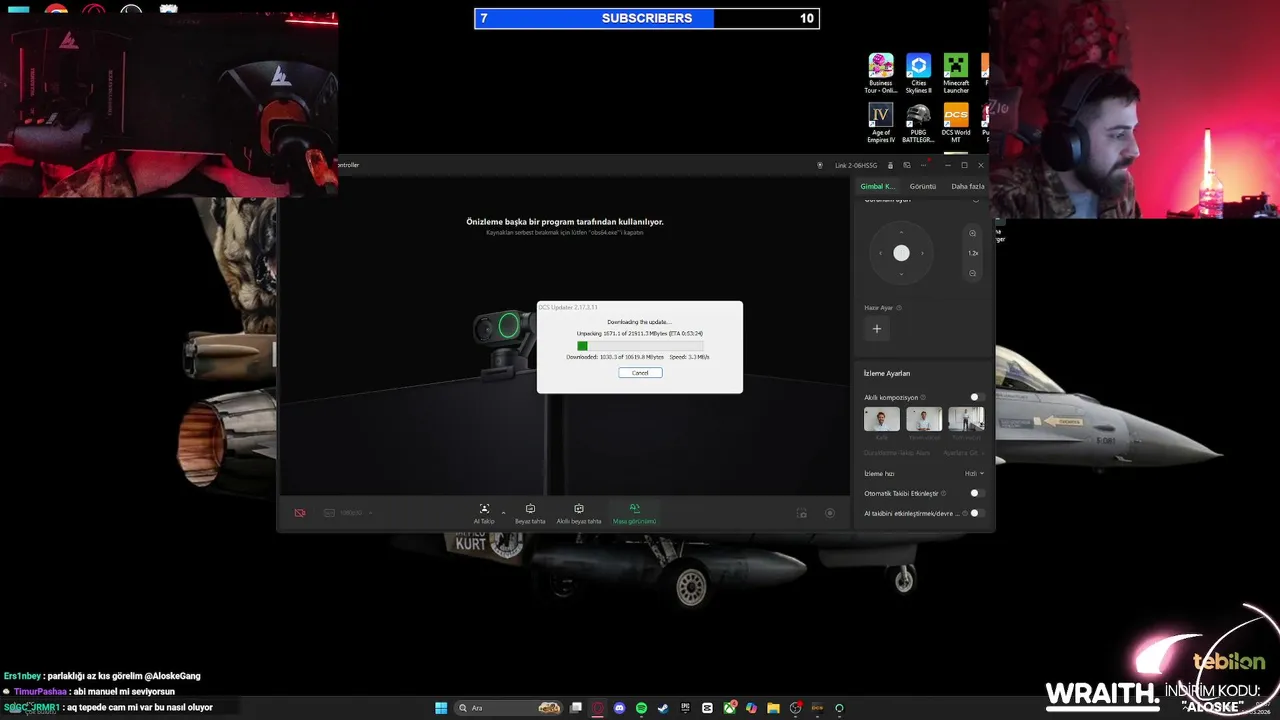Screen dimensions: 1280x720
Task: Click the subscribers goal progress bar
Action: tap(647, 18)
